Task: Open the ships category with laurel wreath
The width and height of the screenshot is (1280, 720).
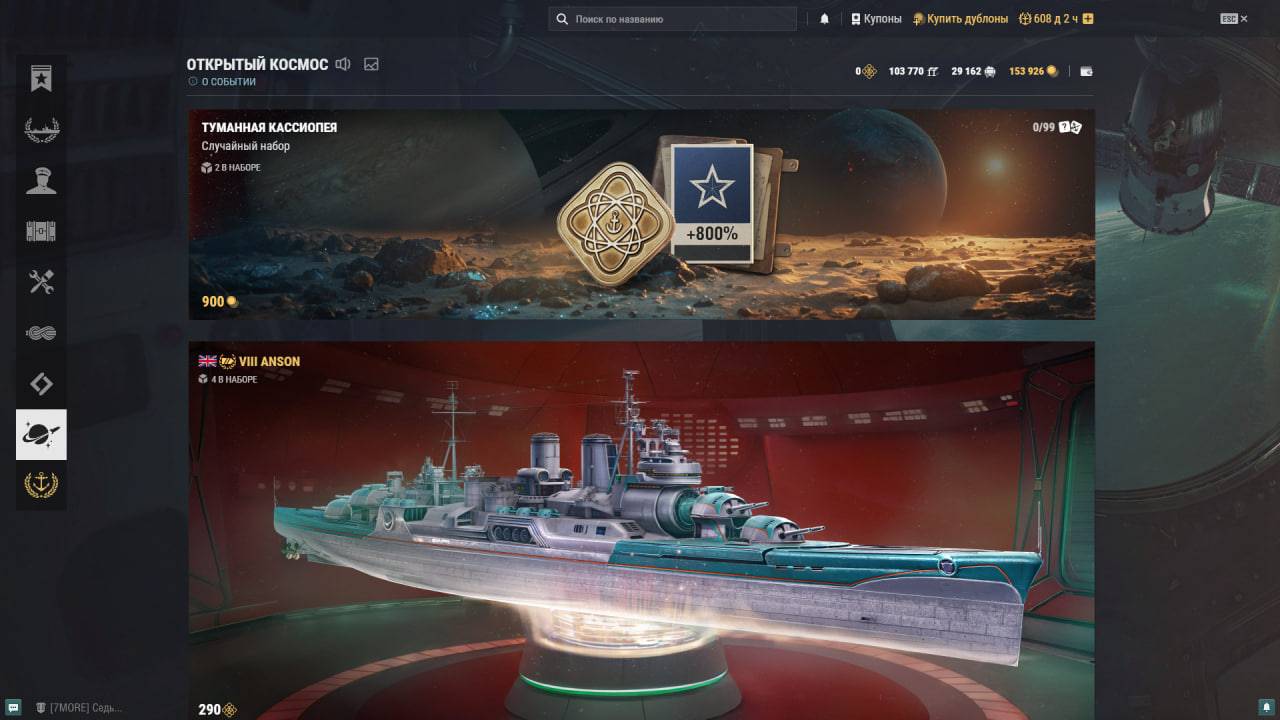Action: click(x=41, y=130)
